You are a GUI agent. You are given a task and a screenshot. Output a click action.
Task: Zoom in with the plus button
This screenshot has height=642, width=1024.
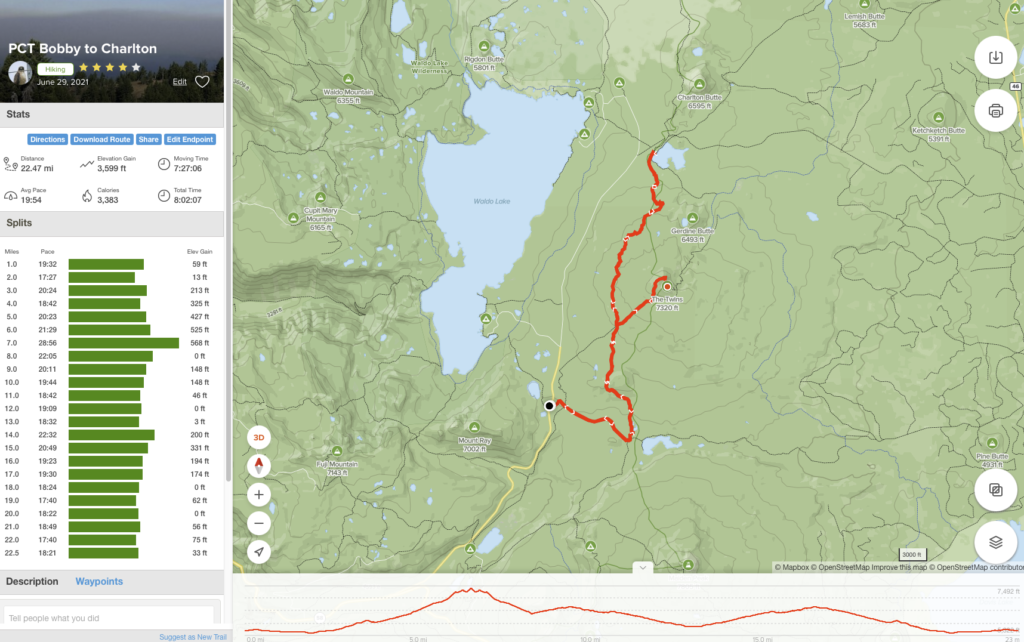click(x=259, y=495)
